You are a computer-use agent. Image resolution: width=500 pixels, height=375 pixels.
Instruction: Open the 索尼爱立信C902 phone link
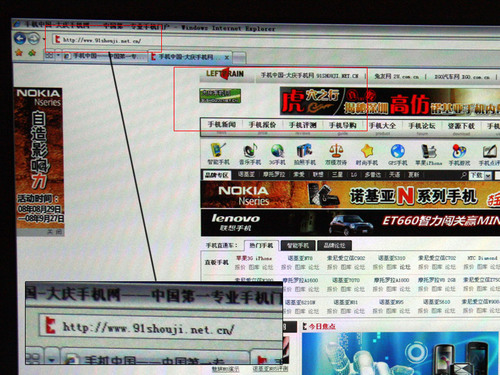[x=346, y=258]
